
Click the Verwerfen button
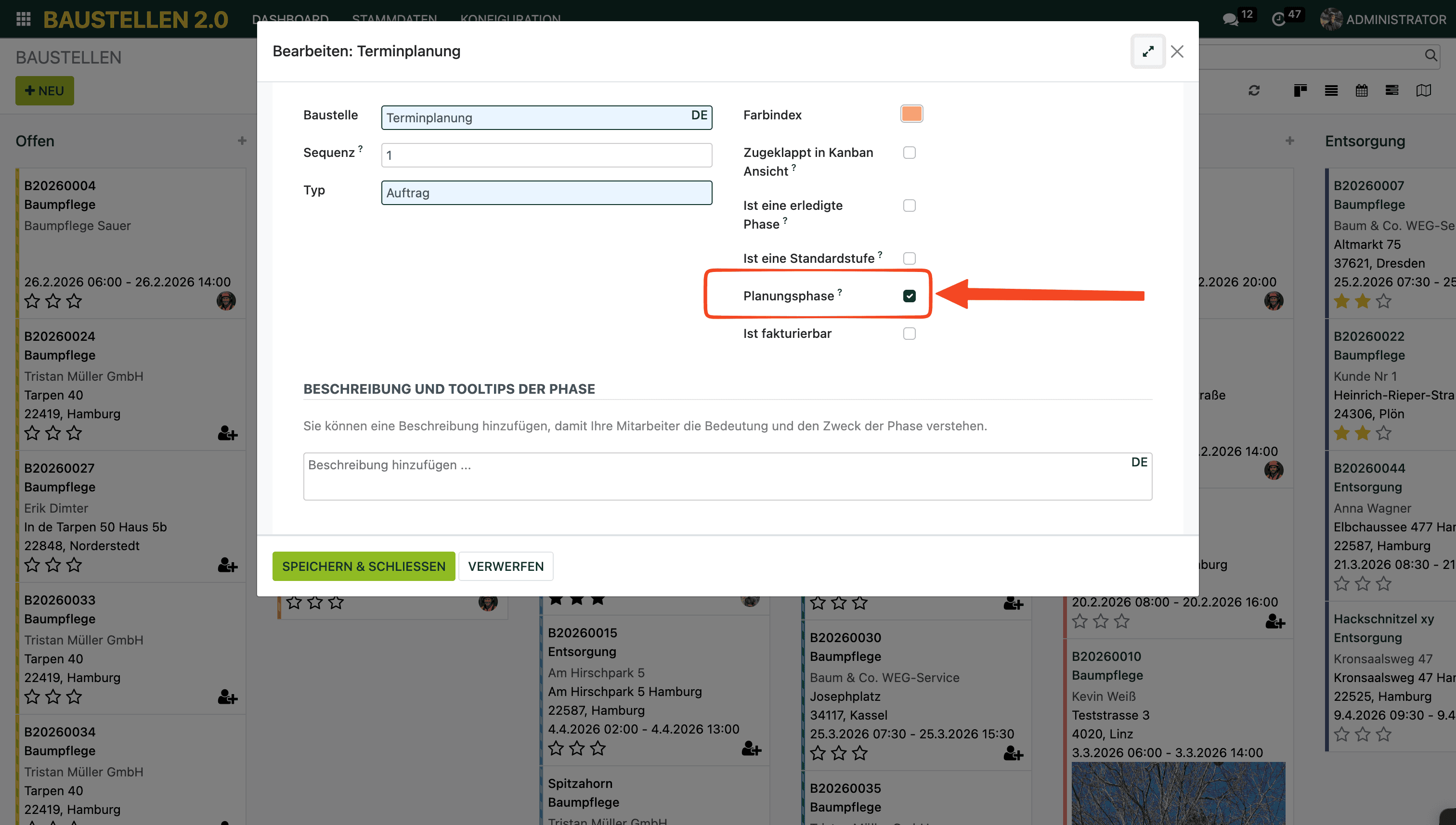coord(505,566)
